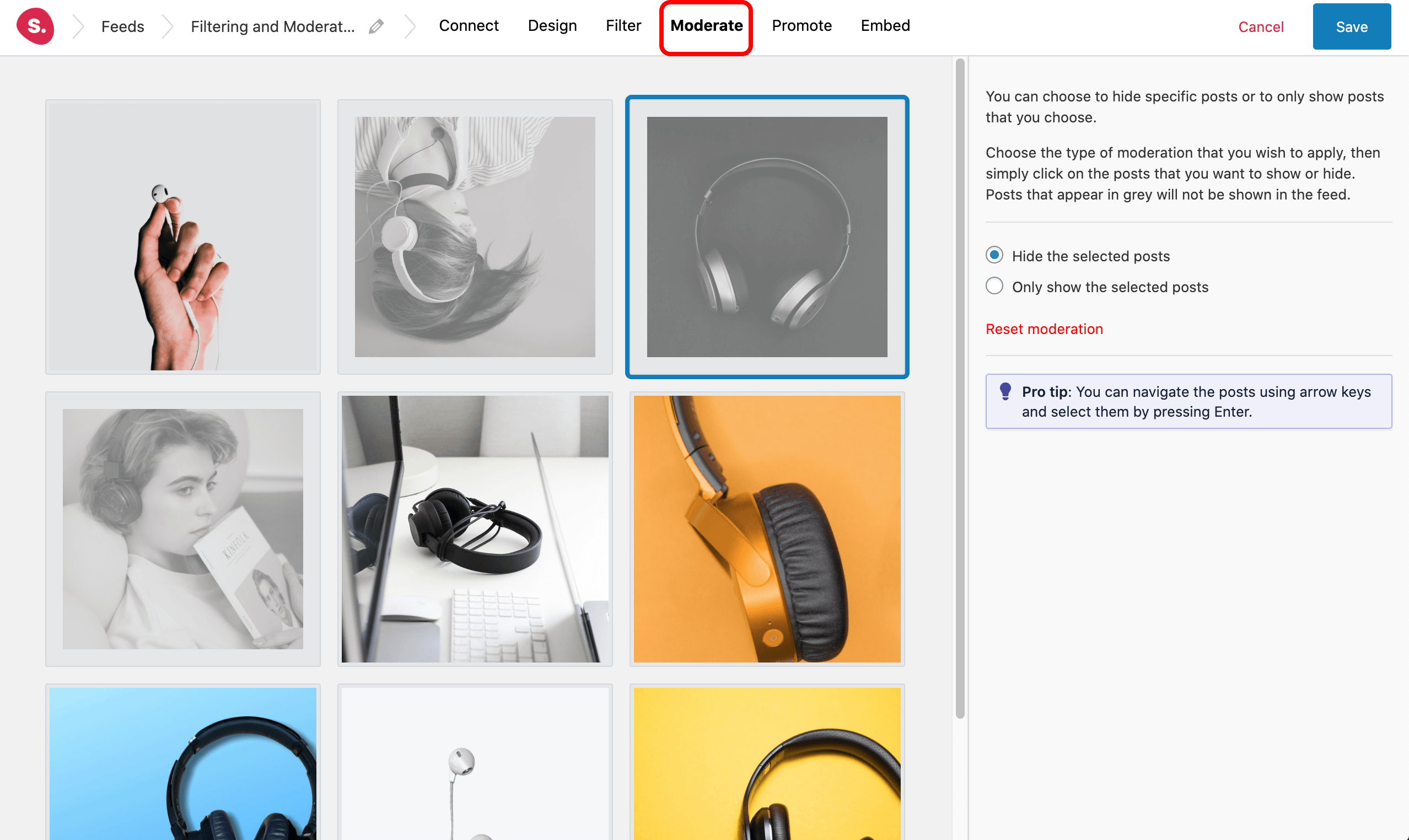Select the blue background headphones post
This screenshot has width=1409, height=840.
[x=183, y=762]
